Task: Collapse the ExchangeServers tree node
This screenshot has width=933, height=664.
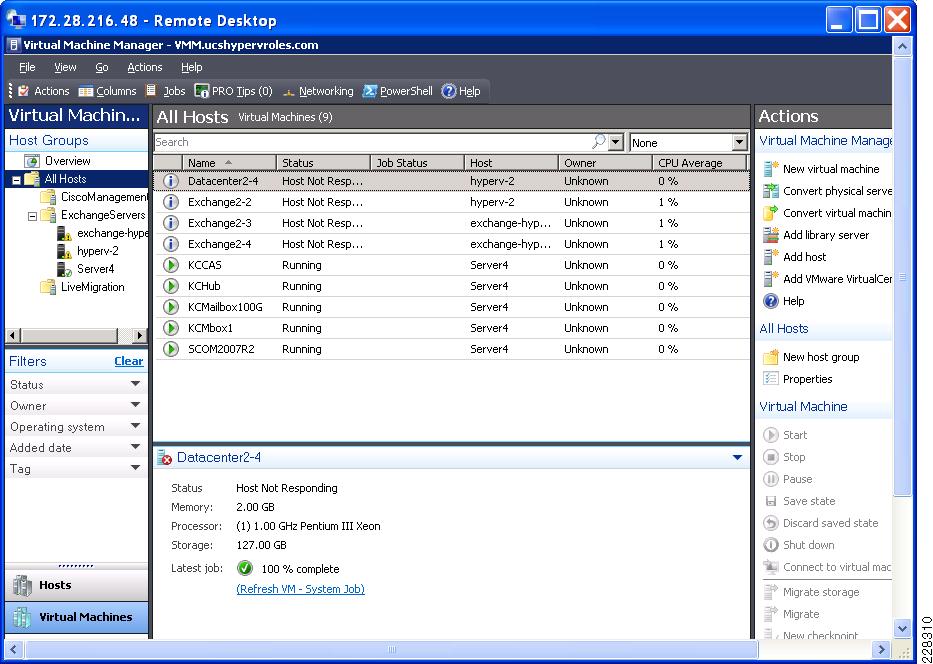Action: (x=33, y=216)
